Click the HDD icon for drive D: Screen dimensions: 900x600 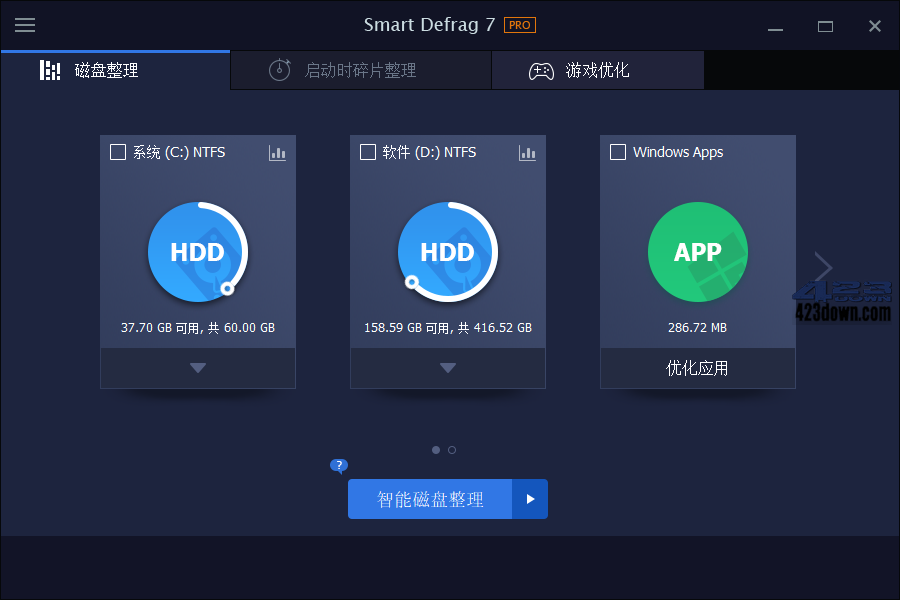click(447, 252)
